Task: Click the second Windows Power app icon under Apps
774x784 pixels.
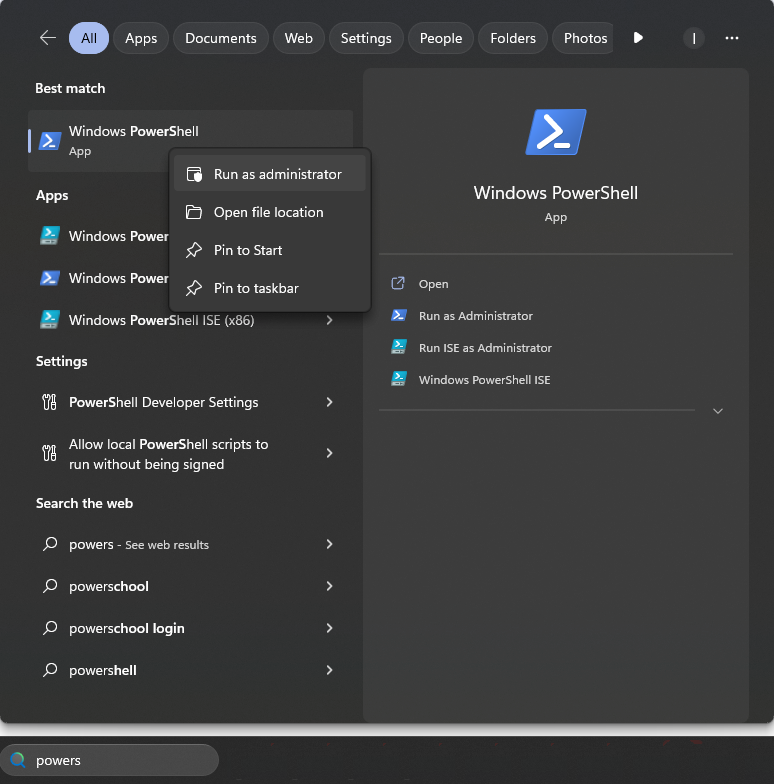Action: click(x=50, y=278)
